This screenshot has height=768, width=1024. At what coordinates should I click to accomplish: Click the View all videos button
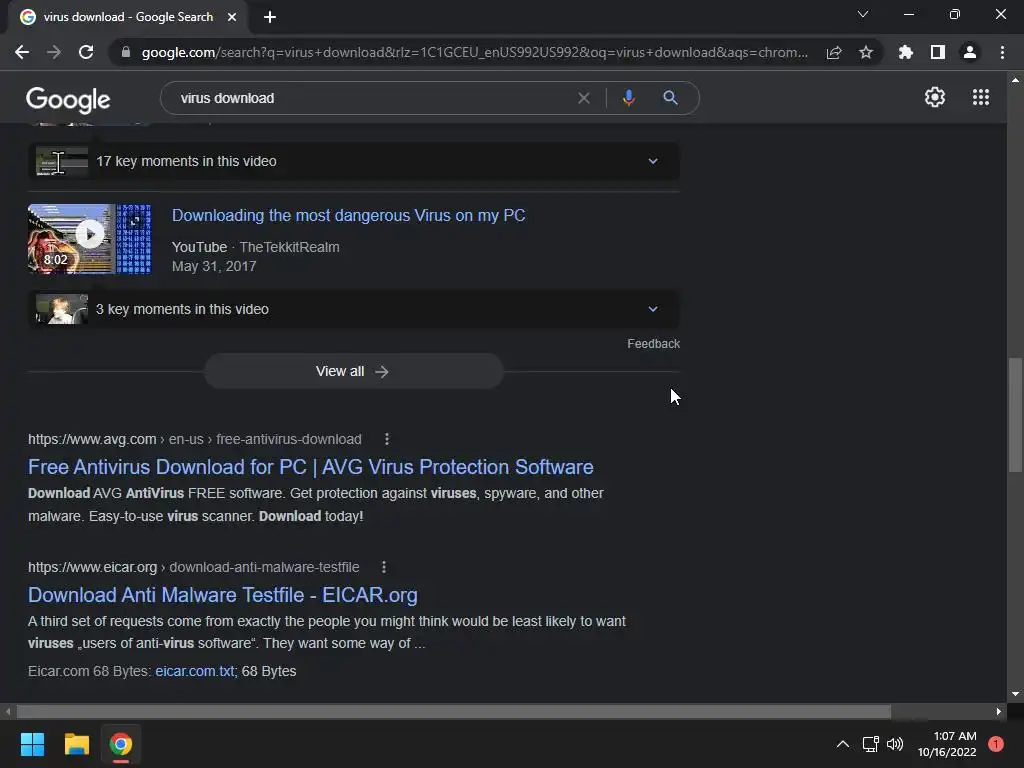[353, 371]
